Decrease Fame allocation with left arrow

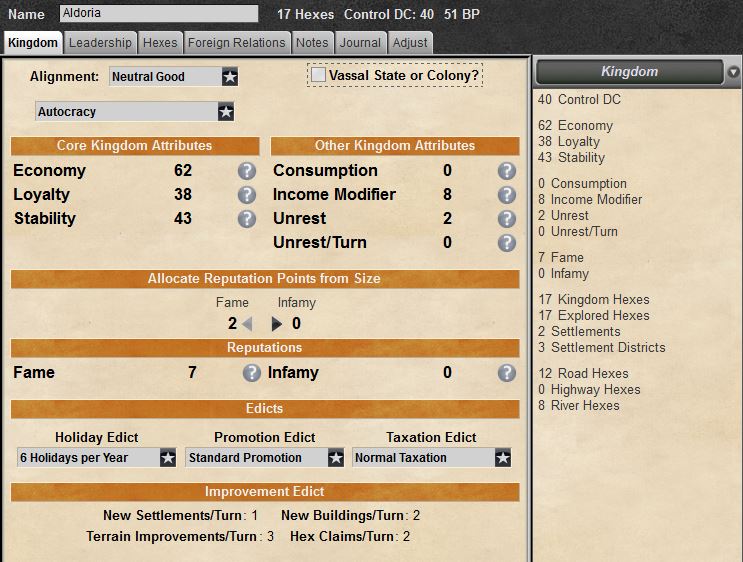click(x=247, y=324)
